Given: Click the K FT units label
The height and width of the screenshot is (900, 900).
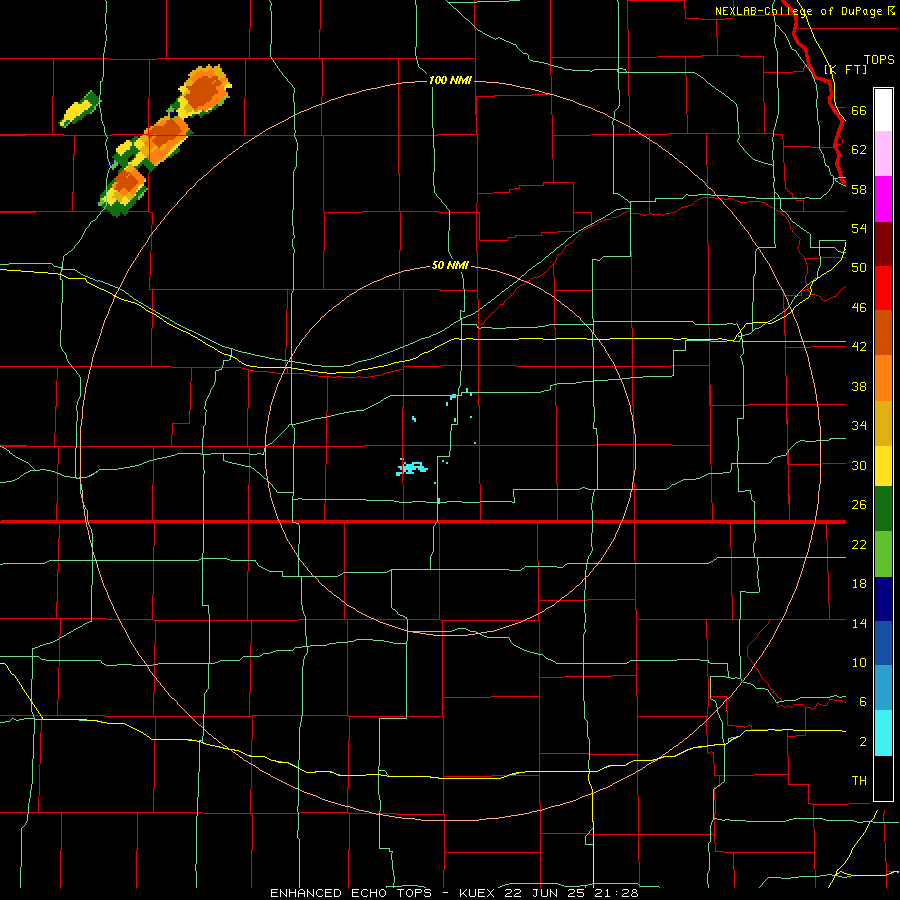Looking at the screenshot, I should [x=846, y=69].
